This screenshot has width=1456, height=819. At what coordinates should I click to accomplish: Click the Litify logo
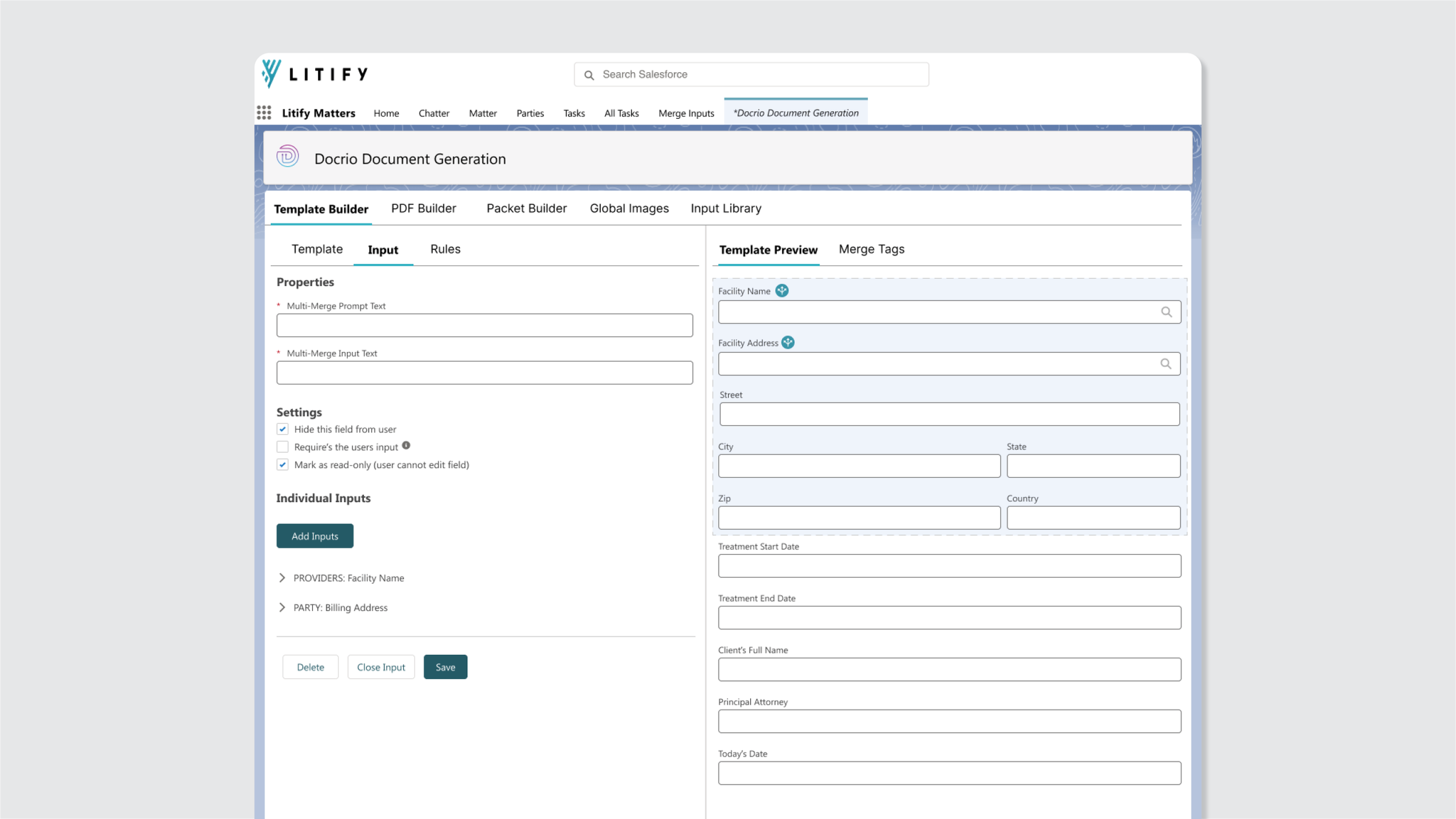(315, 74)
